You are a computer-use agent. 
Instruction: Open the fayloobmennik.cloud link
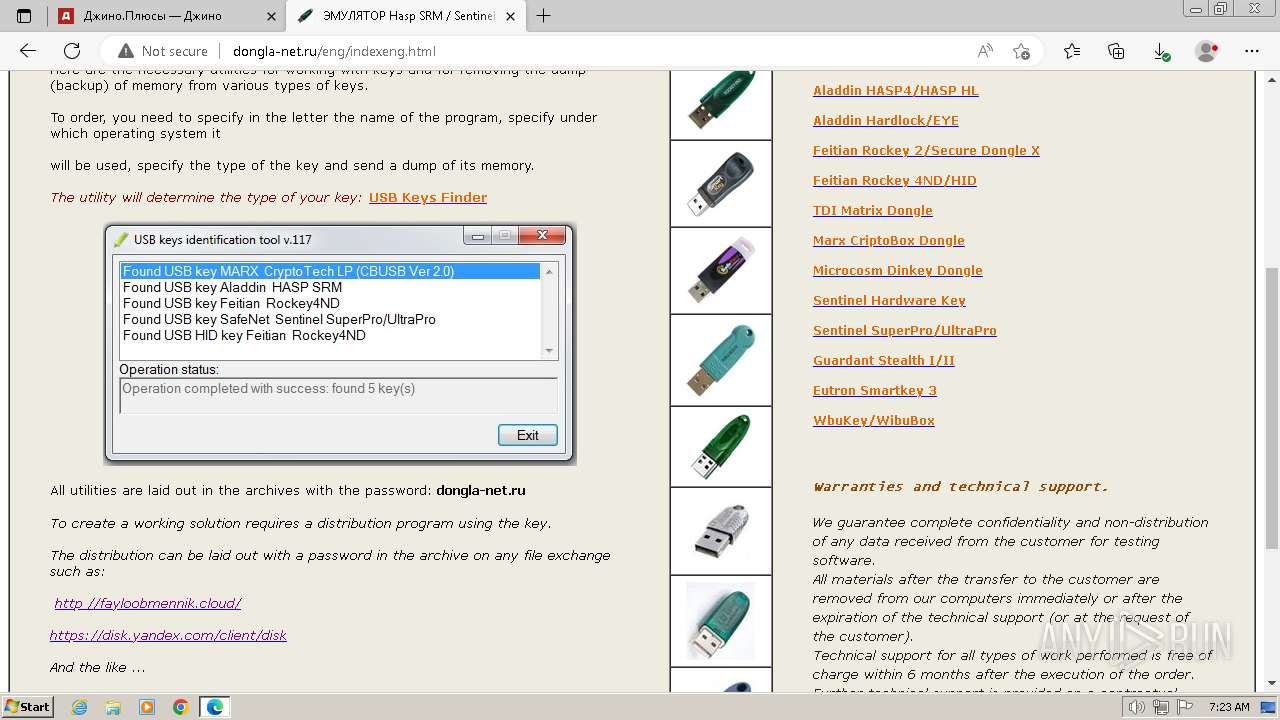[148, 603]
